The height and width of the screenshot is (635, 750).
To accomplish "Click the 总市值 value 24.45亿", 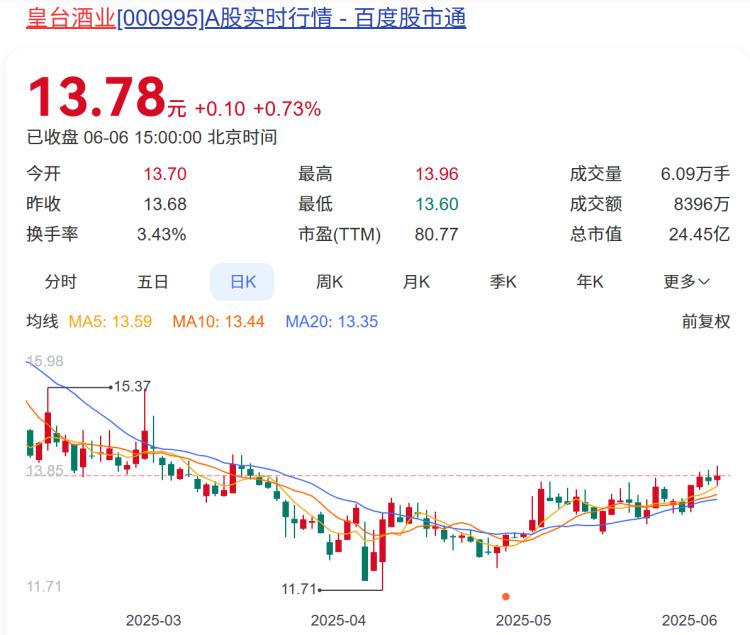I will [x=699, y=234].
